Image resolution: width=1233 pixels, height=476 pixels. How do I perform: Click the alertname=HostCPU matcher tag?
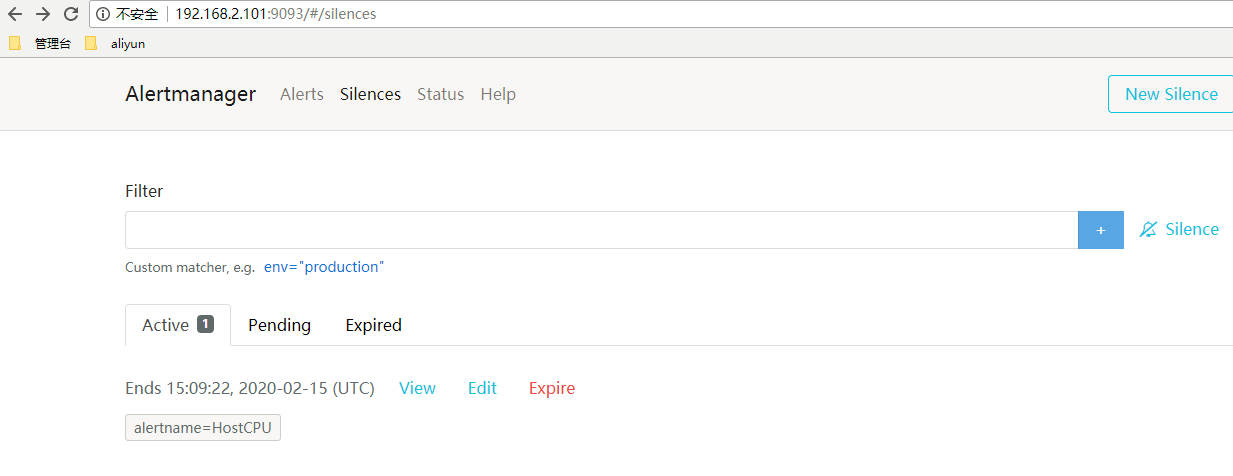pyautogui.click(x=203, y=428)
